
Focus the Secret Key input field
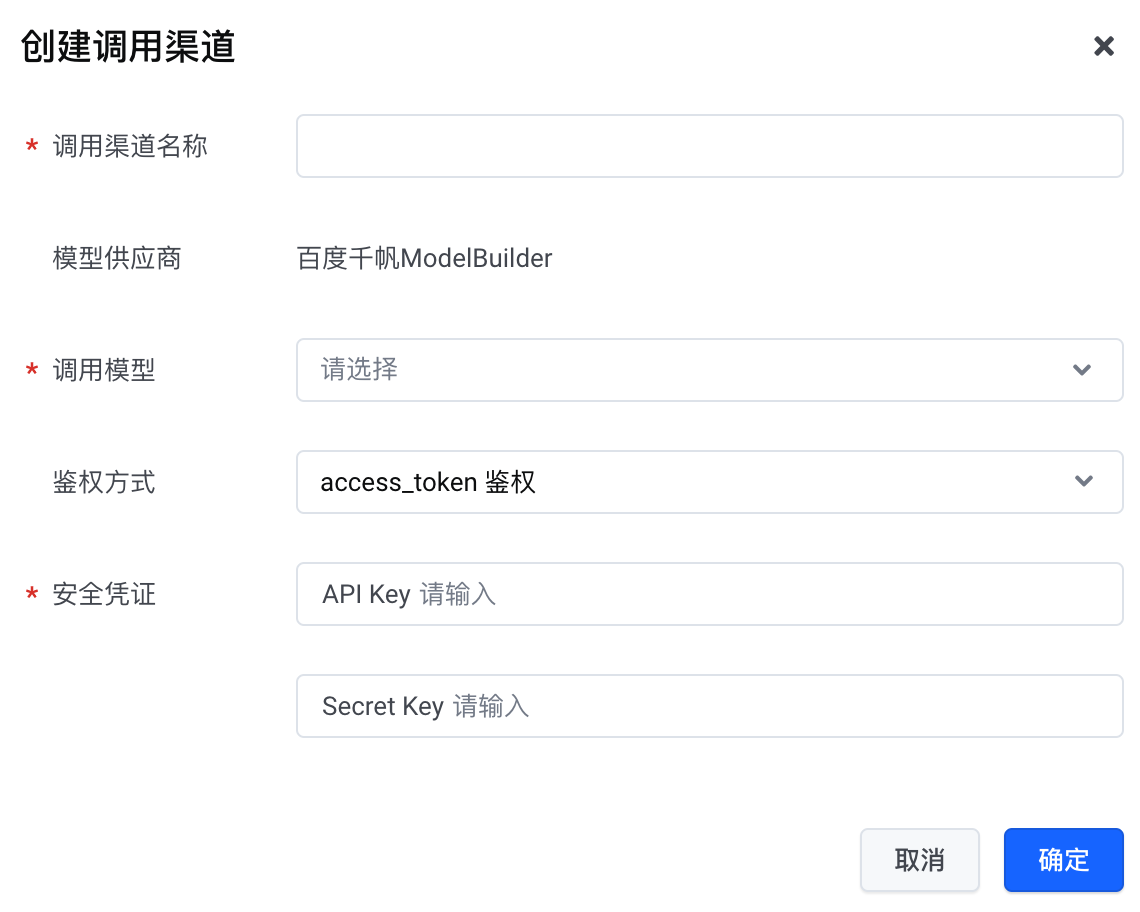click(710, 705)
